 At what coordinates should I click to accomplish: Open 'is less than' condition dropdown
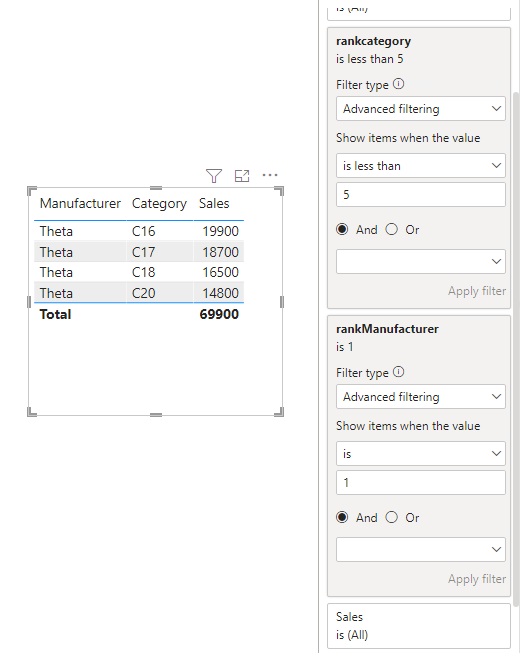click(421, 166)
